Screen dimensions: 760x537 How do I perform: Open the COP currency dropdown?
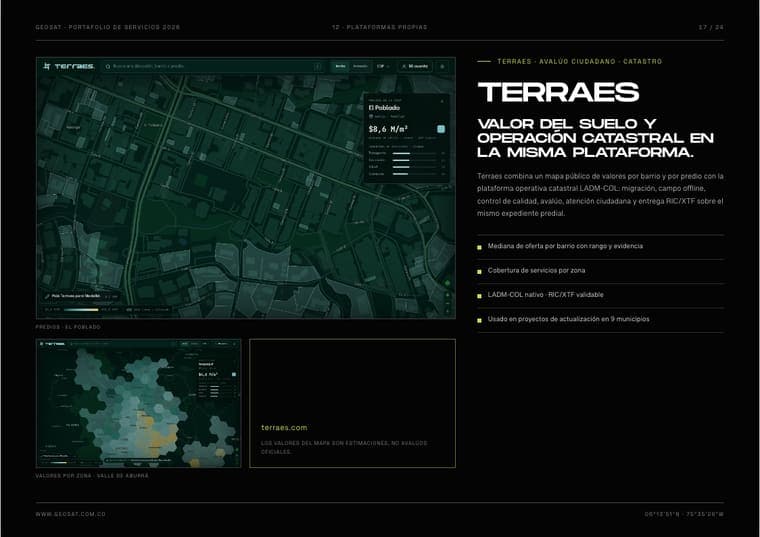pos(383,66)
